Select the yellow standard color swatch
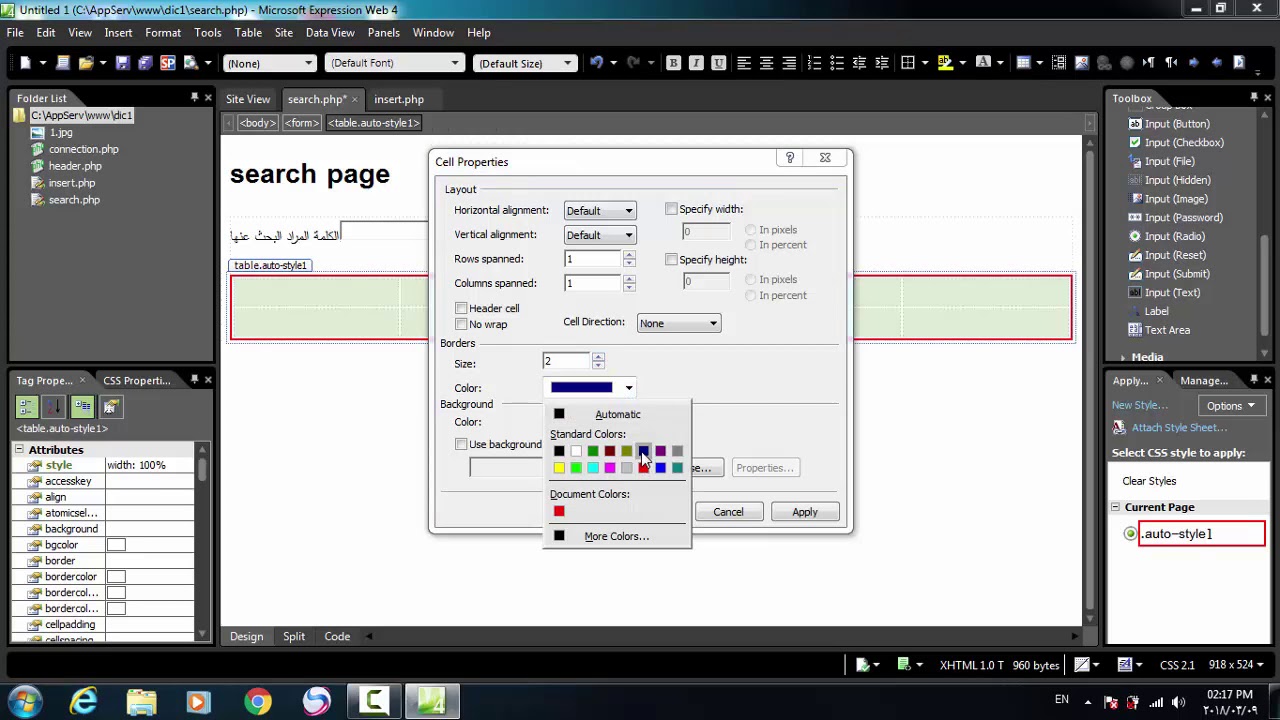This screenshot has height=720, width=1280. click(559, 468)
